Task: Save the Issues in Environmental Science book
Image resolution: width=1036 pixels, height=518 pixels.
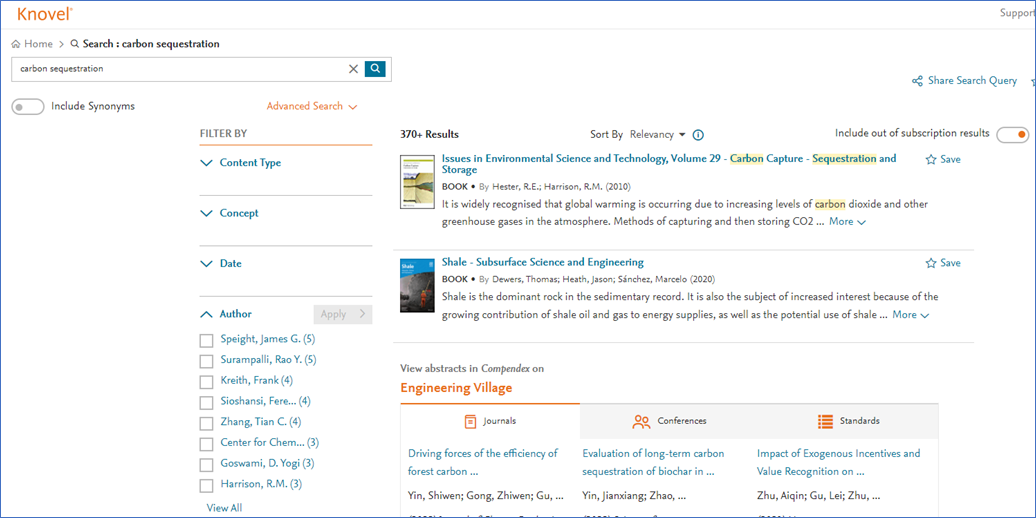Action: (x=942, y=159)
